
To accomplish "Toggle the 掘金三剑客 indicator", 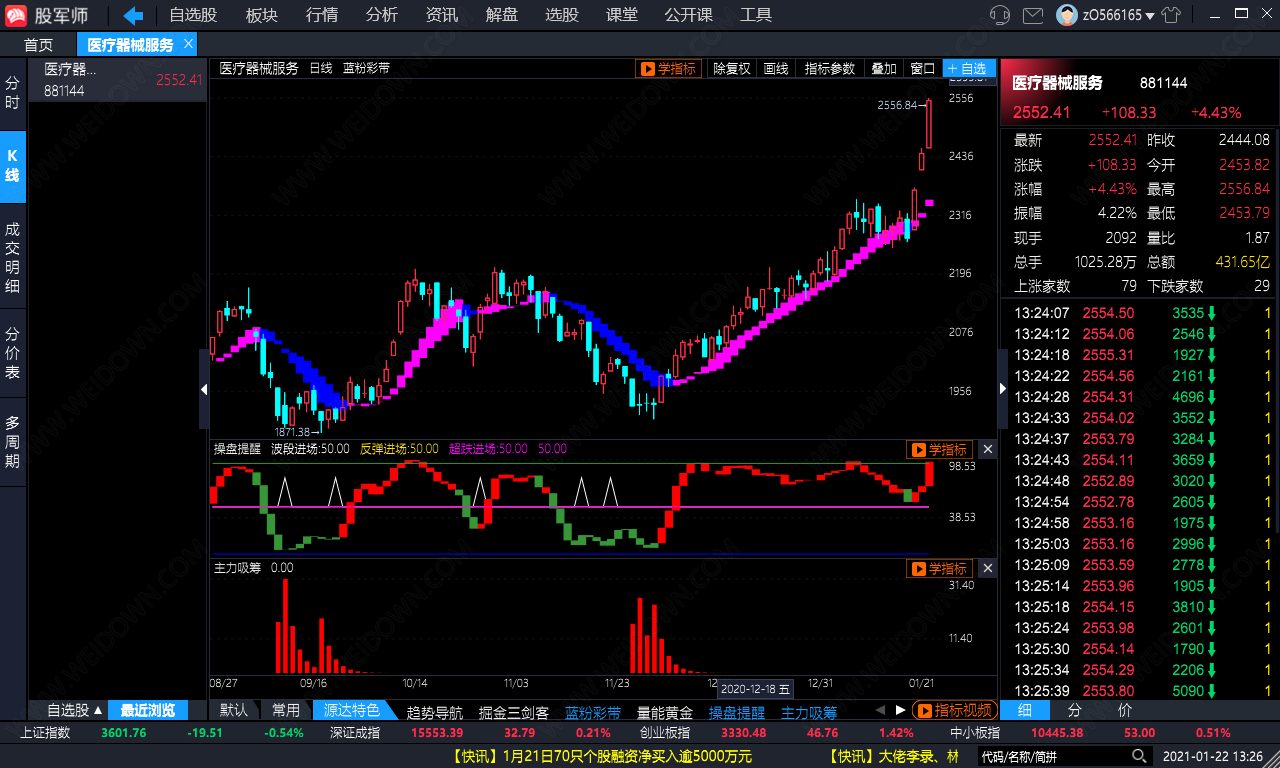I will (514, 713).
